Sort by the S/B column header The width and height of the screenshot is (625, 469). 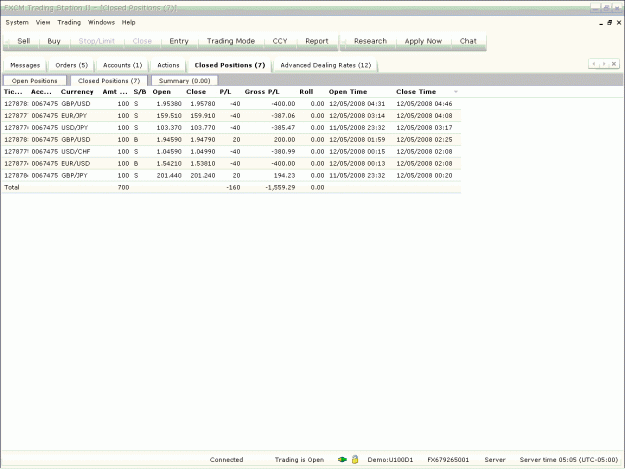tap(140, 92)
